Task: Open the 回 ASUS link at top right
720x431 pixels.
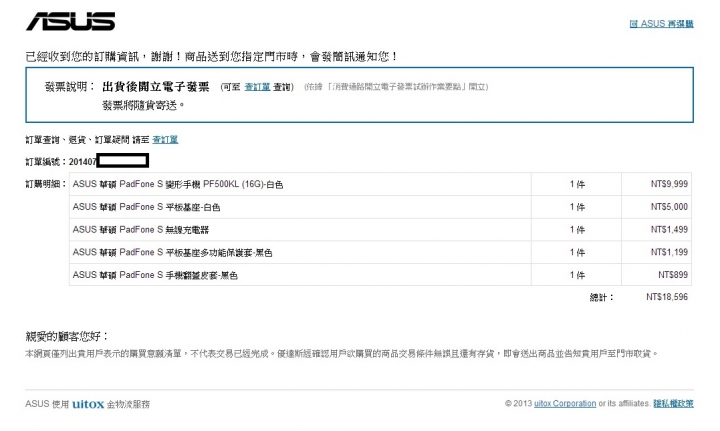Action: 661,23
